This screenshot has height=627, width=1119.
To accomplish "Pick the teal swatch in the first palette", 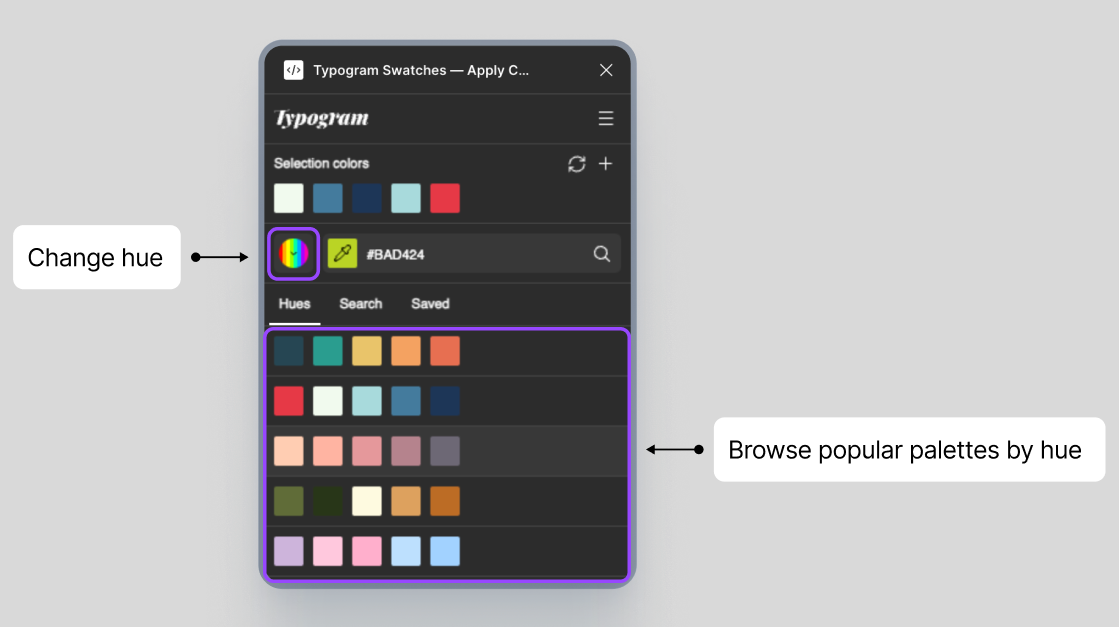I will coord(327,351).
